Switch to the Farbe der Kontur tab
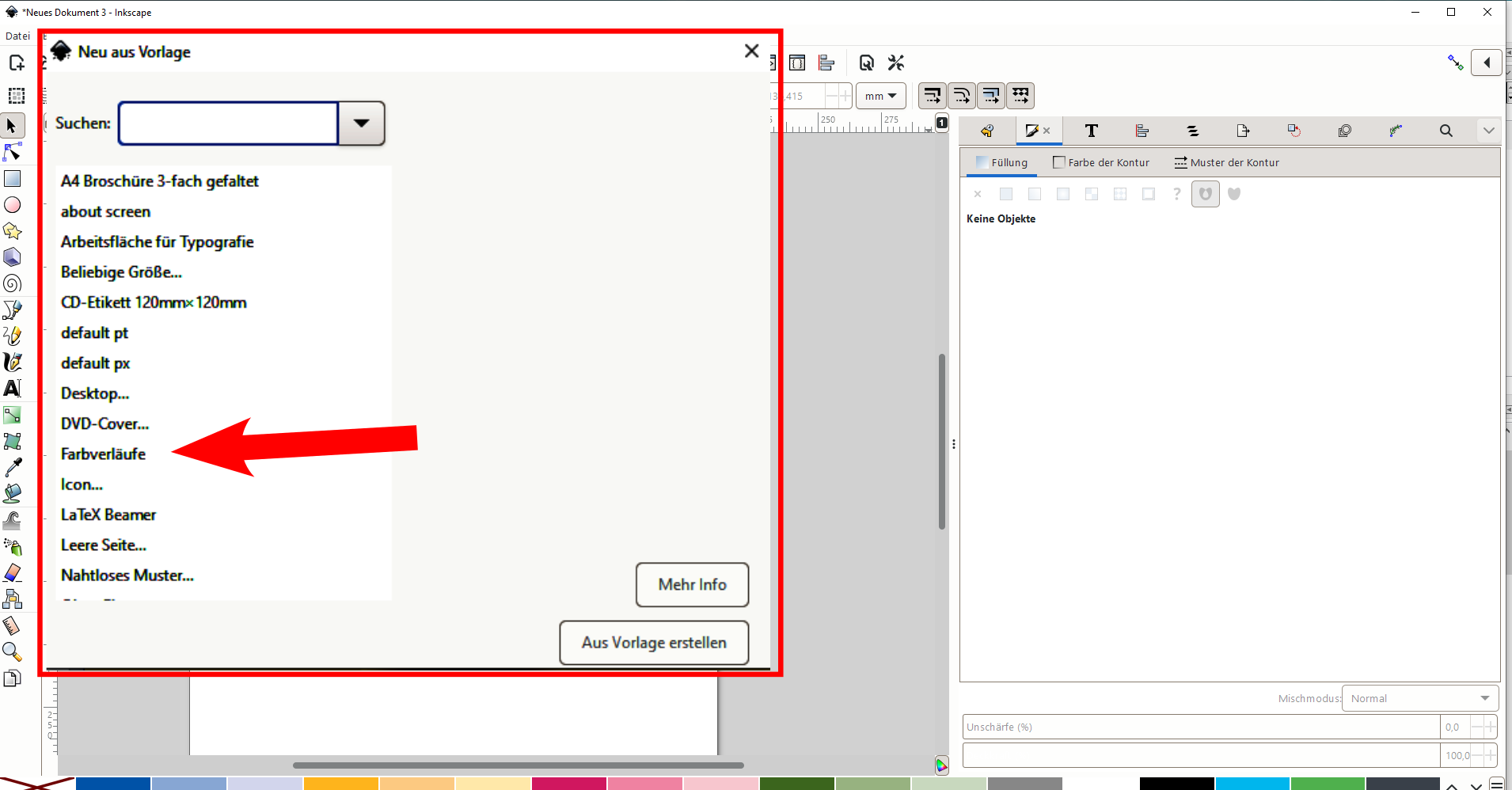Viewport: 1512px width, 790px height. point(1101,162)
